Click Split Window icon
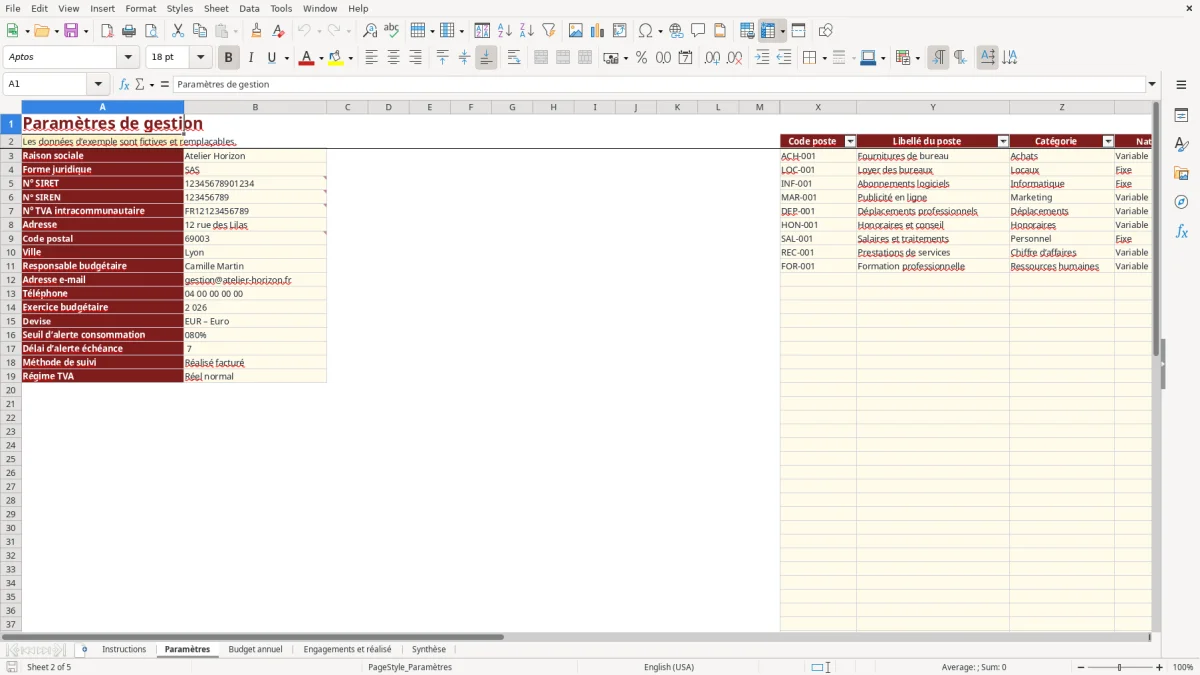This screenshot has height=675, width=1200. pyautogui.click(x=798, y=31)
